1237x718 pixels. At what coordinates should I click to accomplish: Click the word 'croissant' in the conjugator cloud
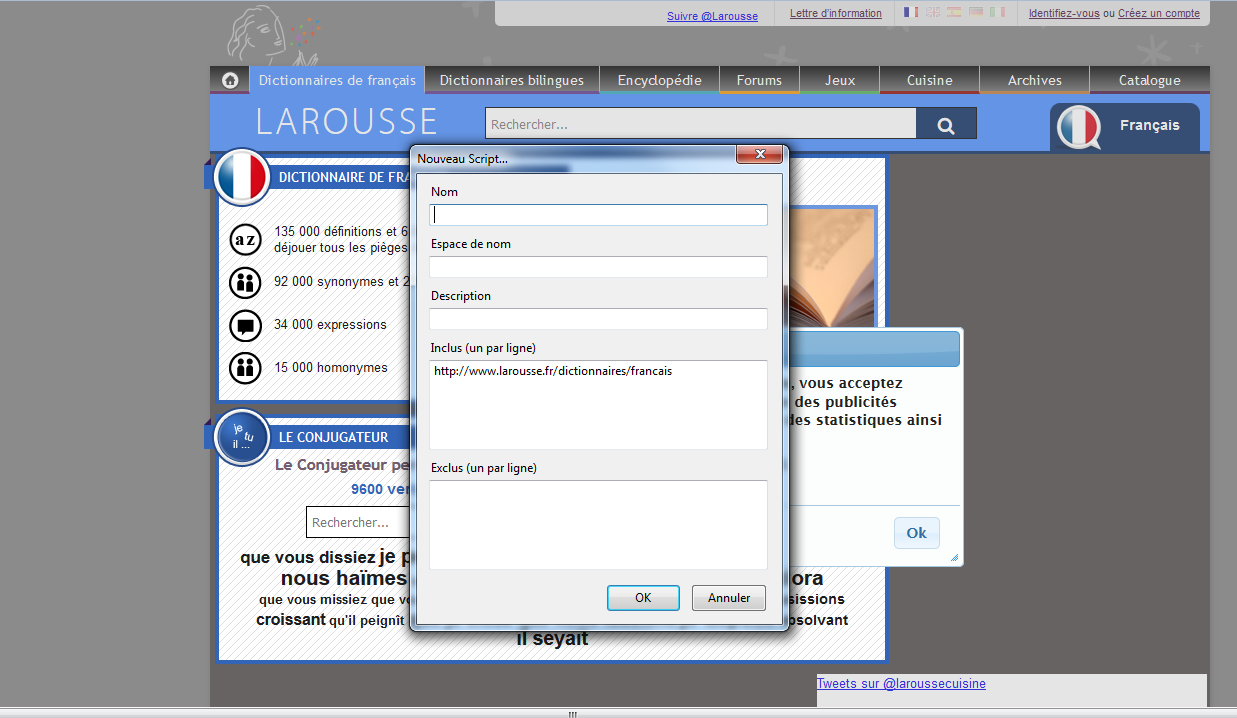[x=291, y=620]
